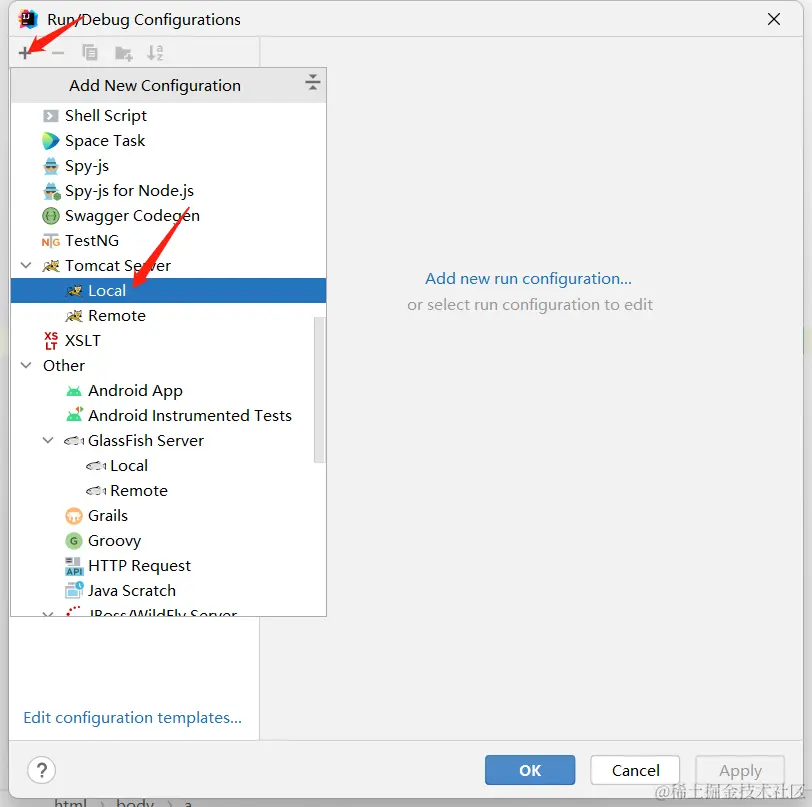The width and height of the screenshot is (812, 807).
Task: Click the minus Remove Configuration icon
Action: pyautogui.click(x=58, y=52)
